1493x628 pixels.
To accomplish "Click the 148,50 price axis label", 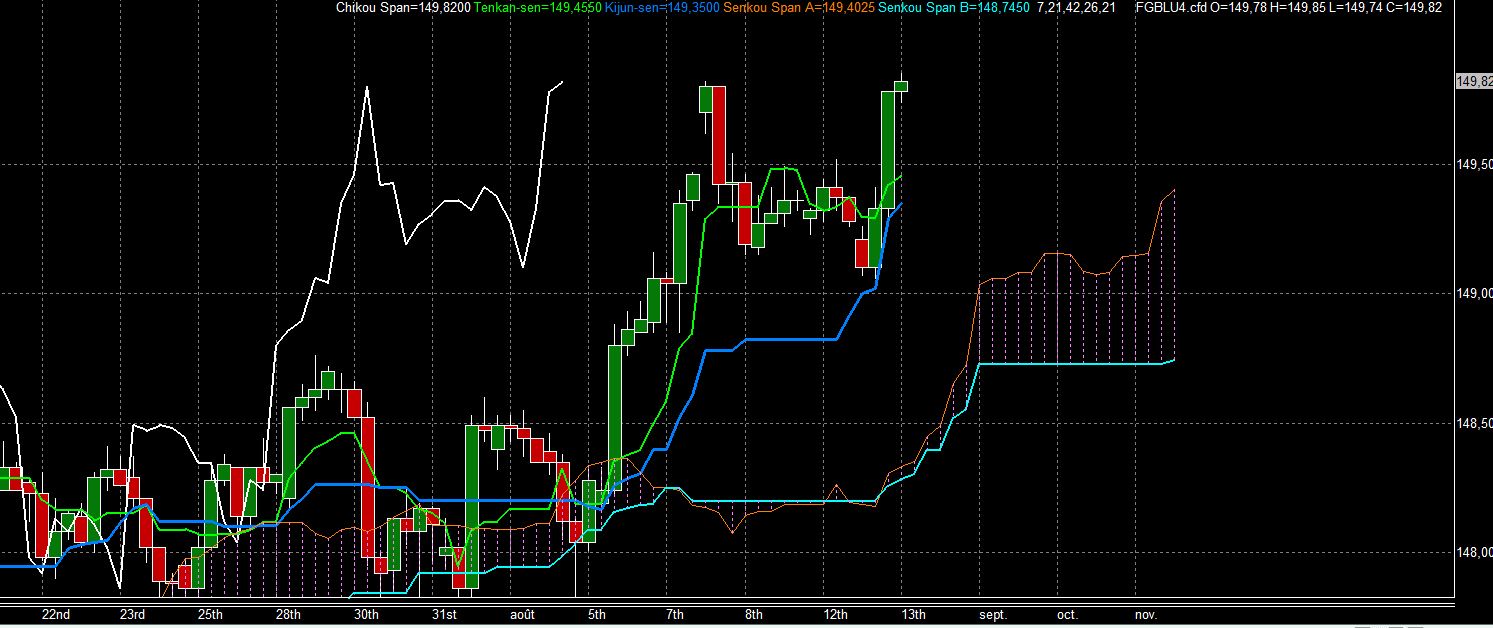I will (x=1475, y=423).
